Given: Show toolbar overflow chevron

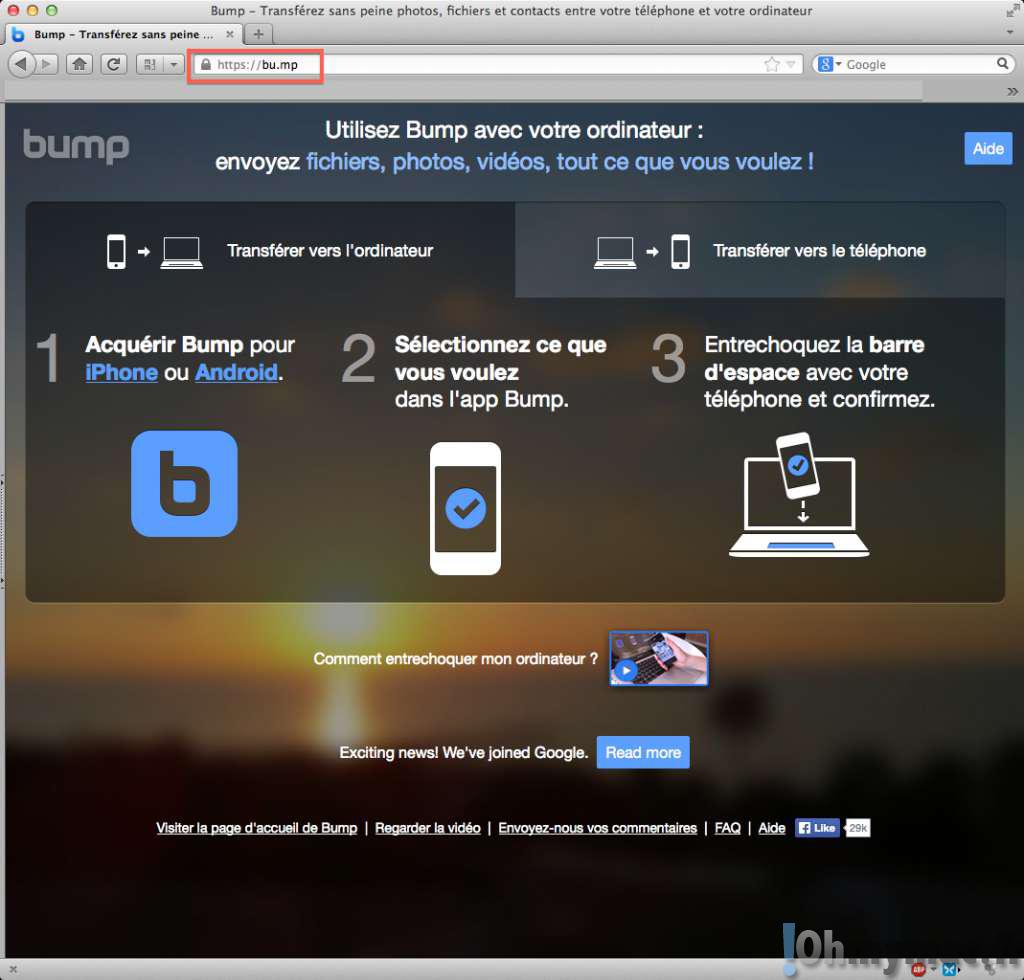Looking at the screenshot, I should click(x=1012, y=91).
